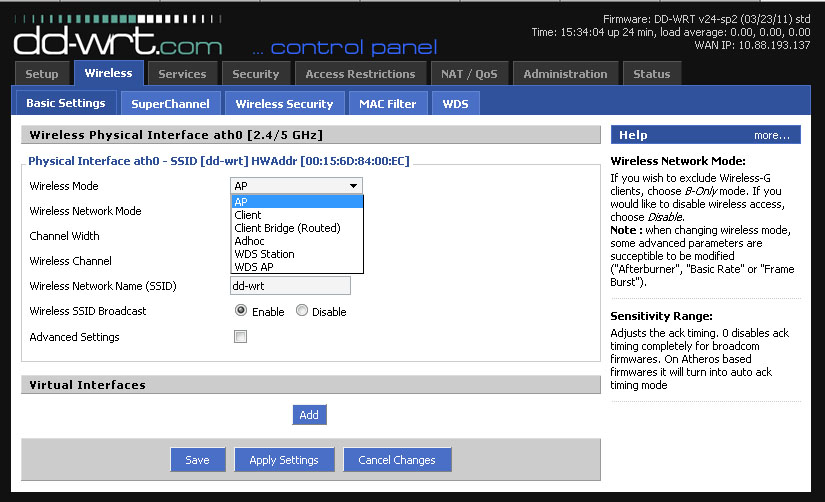
Task: Click the Firmware DD-WRT v24-sp2 text
Action: pos(706,19)
